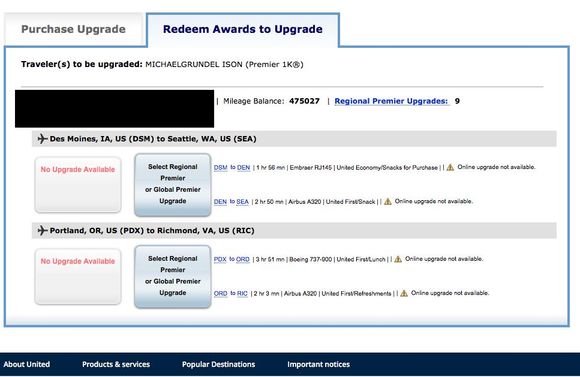
Task: Click the mileage balance value 475027
Action: 304,101
